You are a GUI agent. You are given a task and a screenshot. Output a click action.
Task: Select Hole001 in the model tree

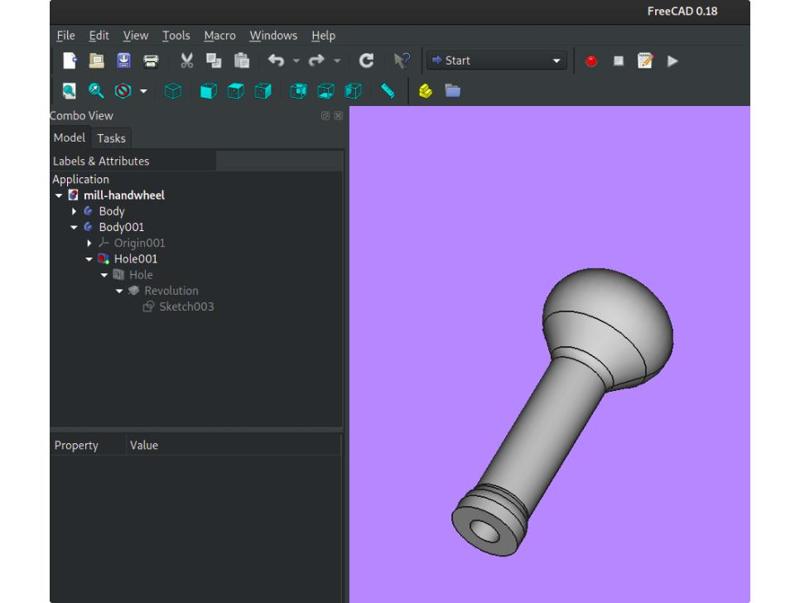pos(135,259)
